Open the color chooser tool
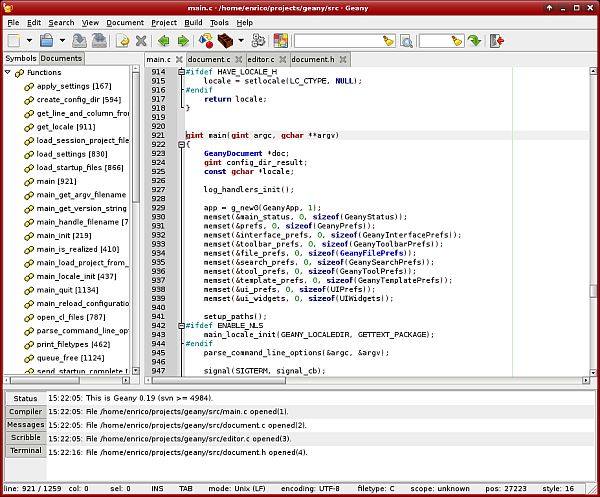The height and width of the screenshot is (497, 600). click(280, 41)
